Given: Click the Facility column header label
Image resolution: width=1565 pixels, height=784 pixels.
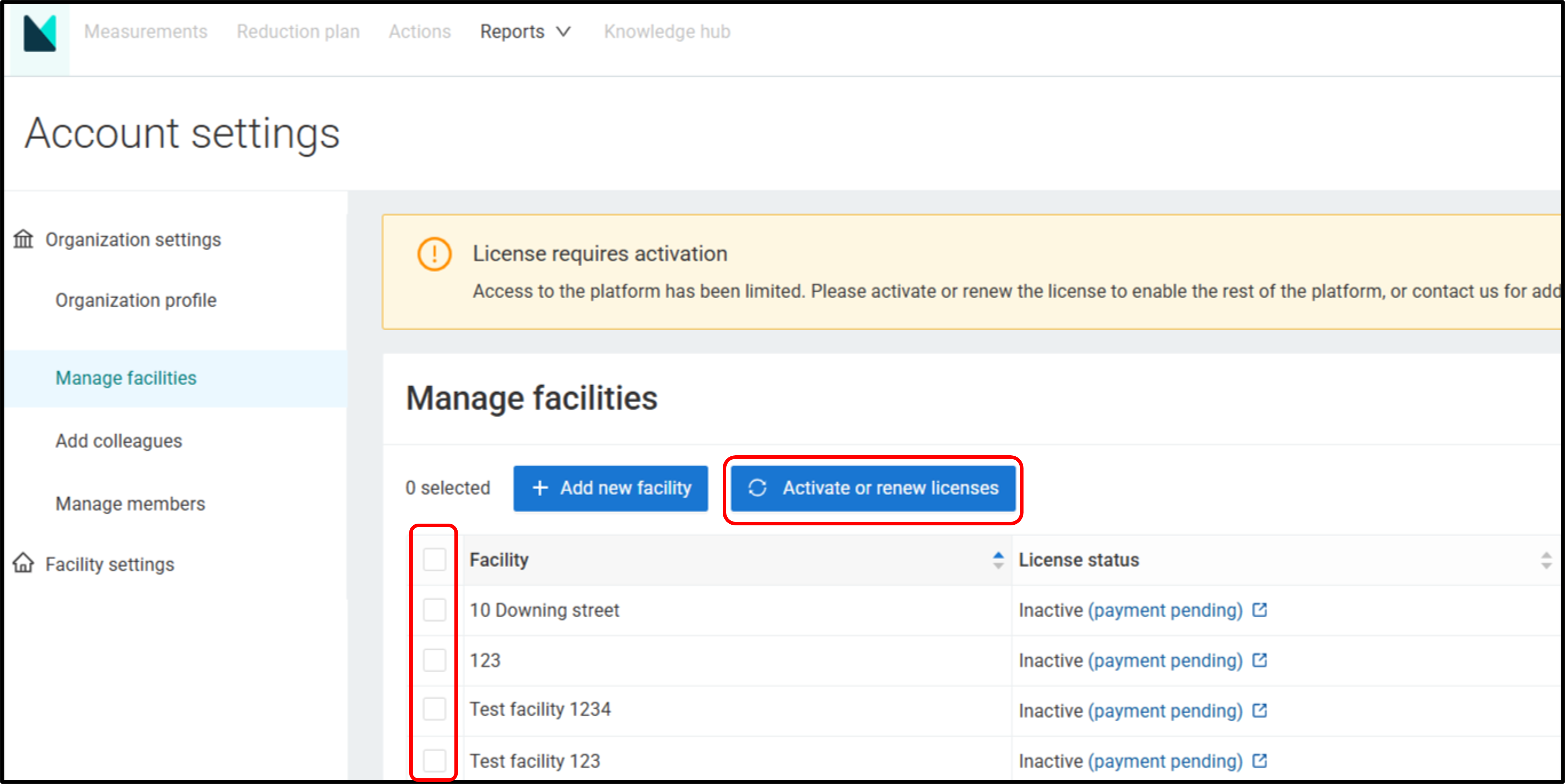Looking at the screenshot, I should click(499, 560).
